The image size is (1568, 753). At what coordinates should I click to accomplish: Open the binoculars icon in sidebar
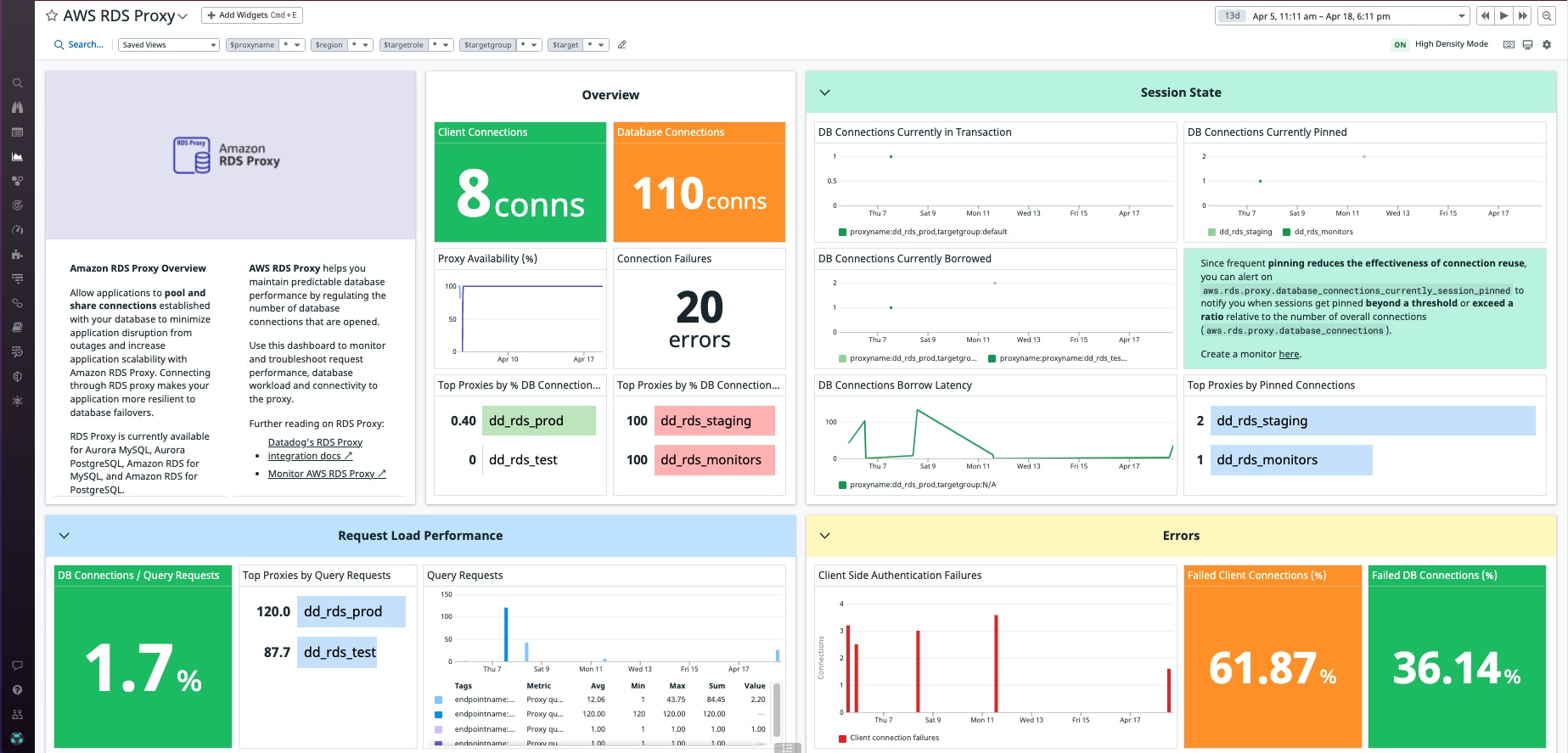coord(17,108)
